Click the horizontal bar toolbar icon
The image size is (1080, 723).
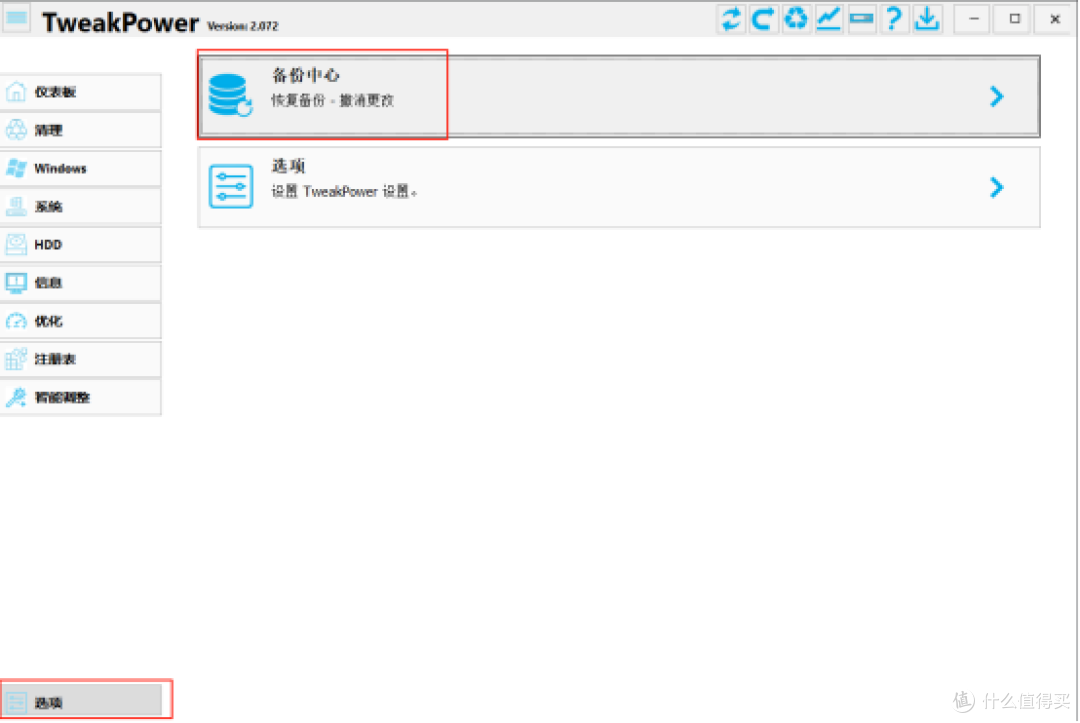861,19
